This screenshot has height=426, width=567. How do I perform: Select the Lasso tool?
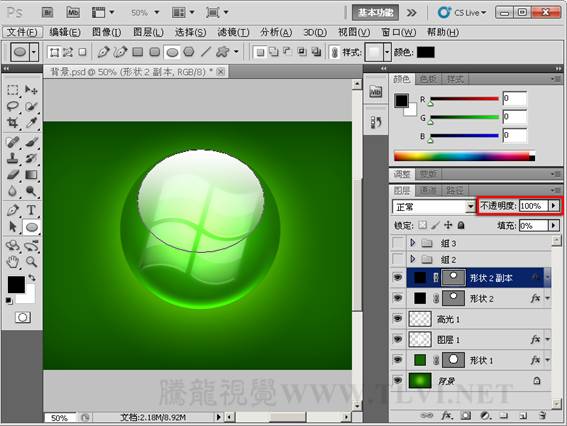coord(13,106)
